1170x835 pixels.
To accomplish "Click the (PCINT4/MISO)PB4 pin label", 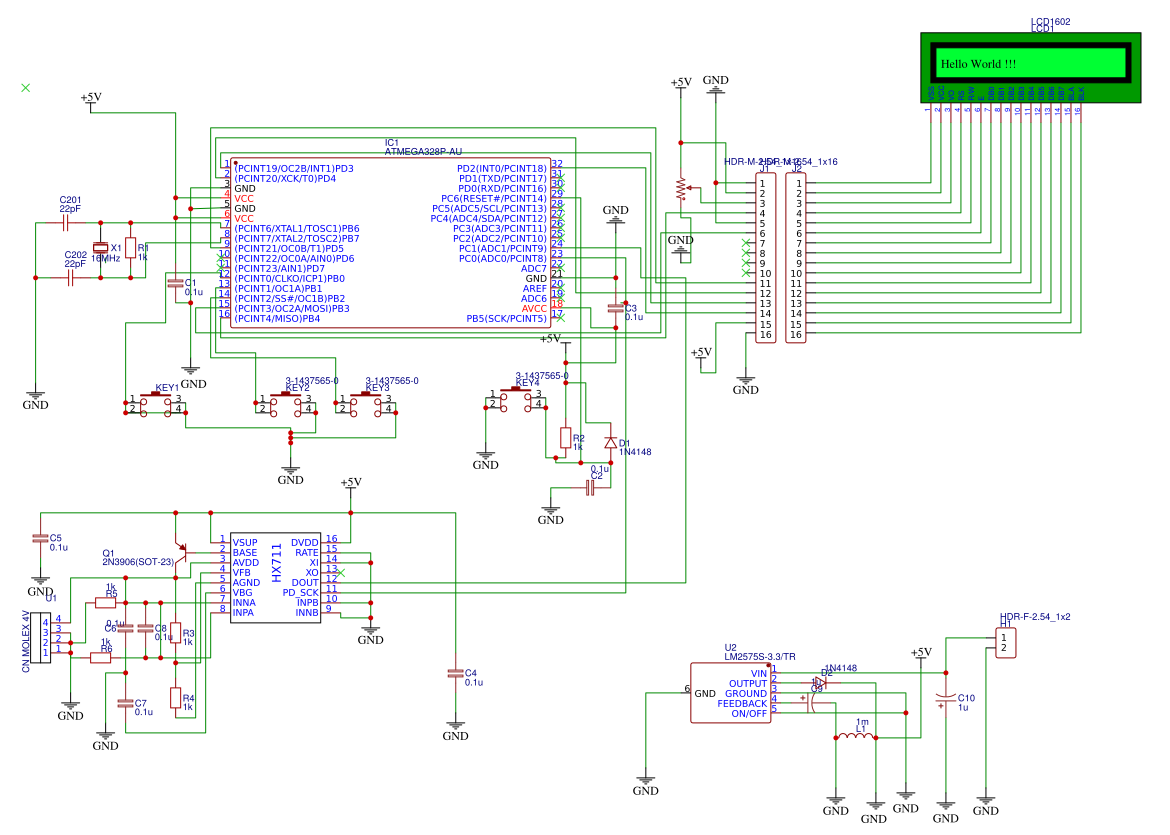I will [277, 319].
